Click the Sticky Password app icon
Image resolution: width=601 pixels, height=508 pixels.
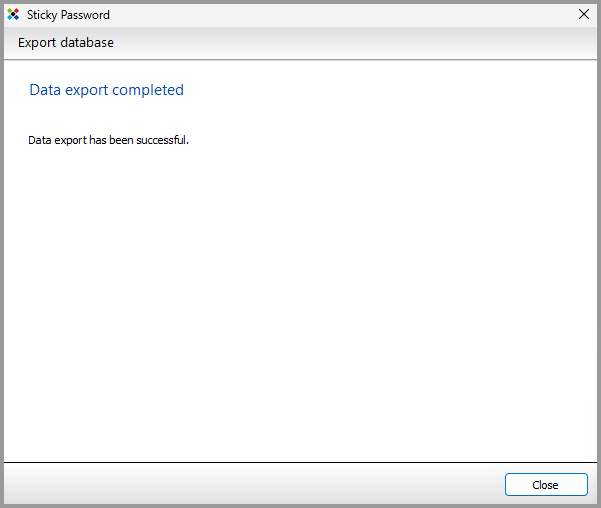click(x=13, y=15)
